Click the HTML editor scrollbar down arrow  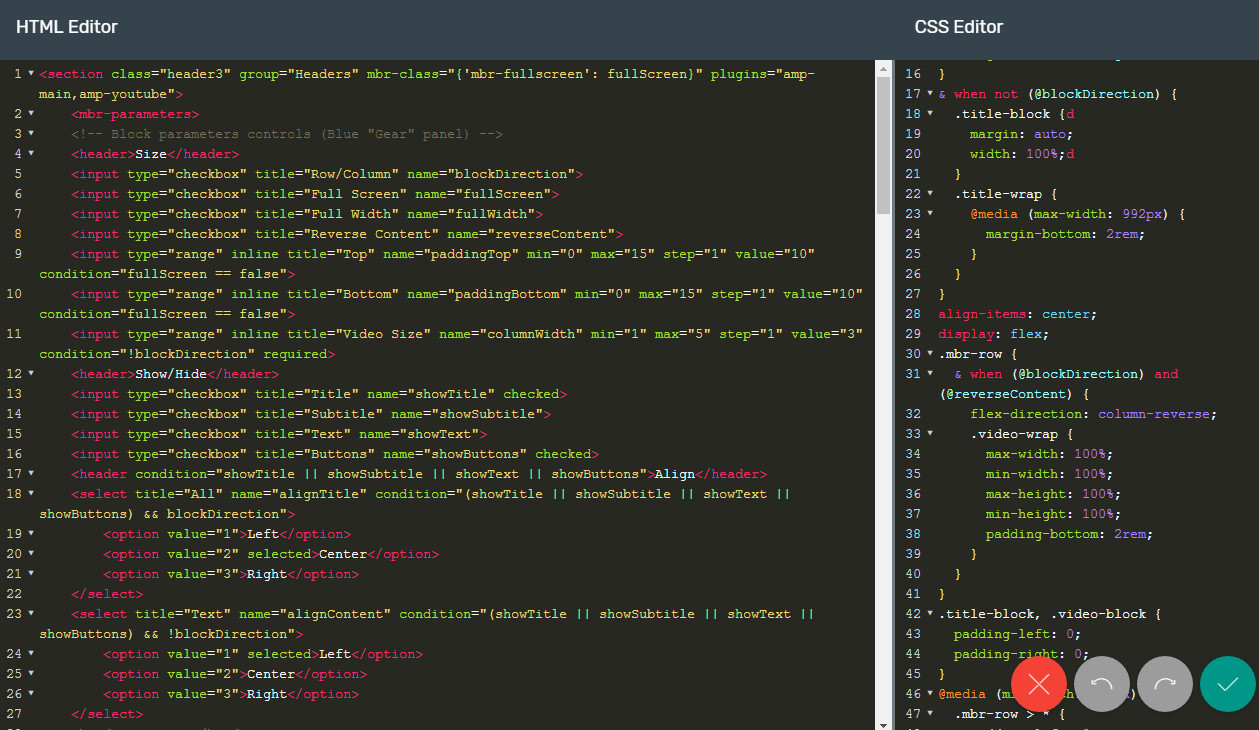(x=883, y=723)
